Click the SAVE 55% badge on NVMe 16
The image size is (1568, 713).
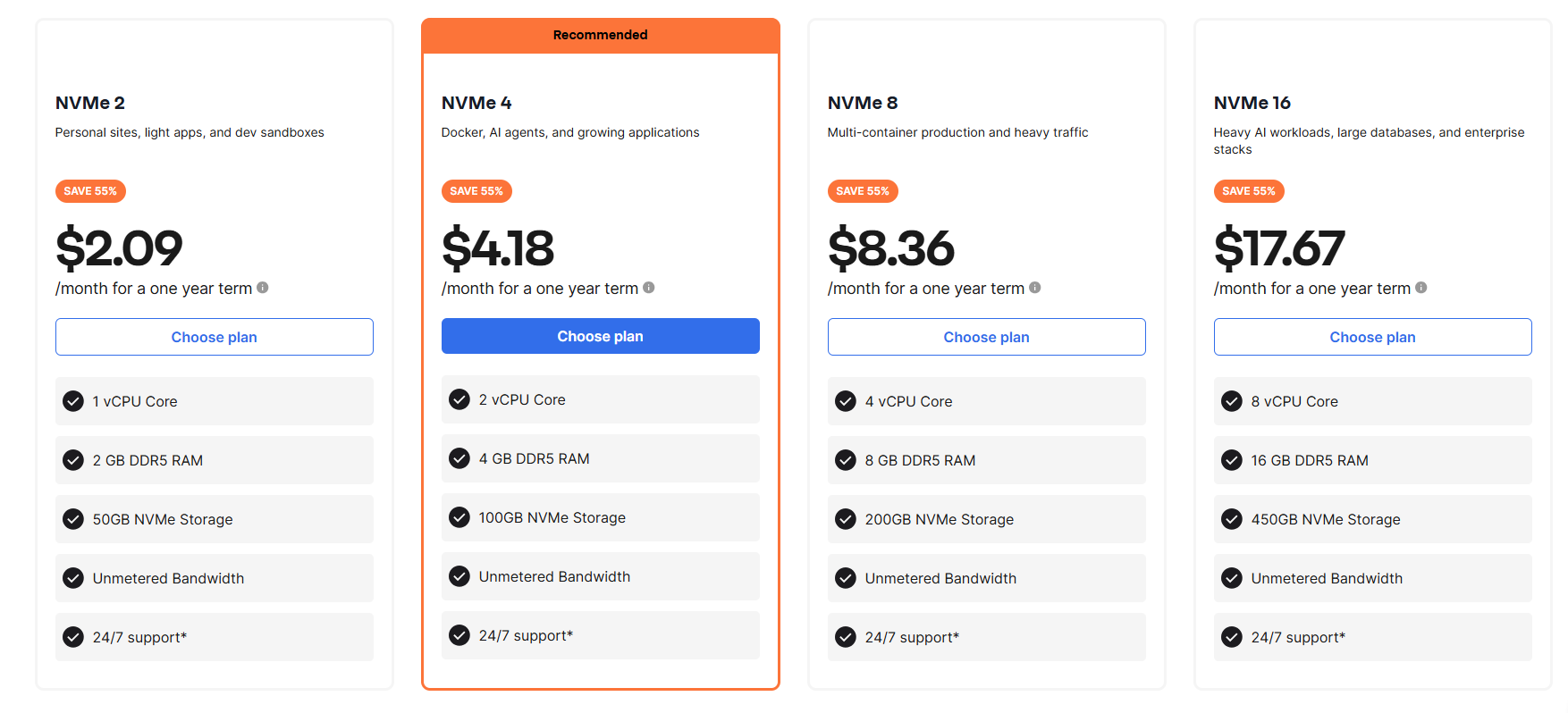click(1249, 191)
